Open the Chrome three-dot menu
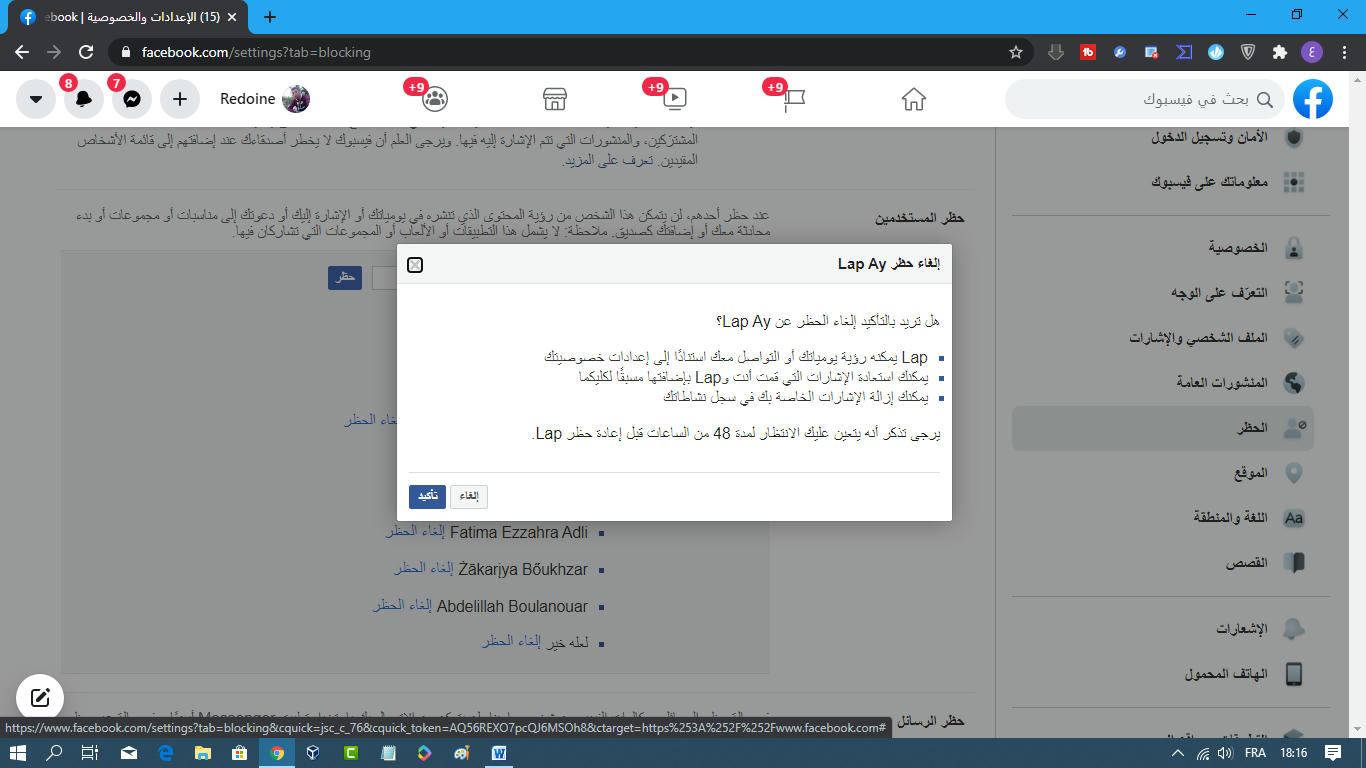Screen dimensions: 1366x768 pyautogui.click(x=1343, y=52)
